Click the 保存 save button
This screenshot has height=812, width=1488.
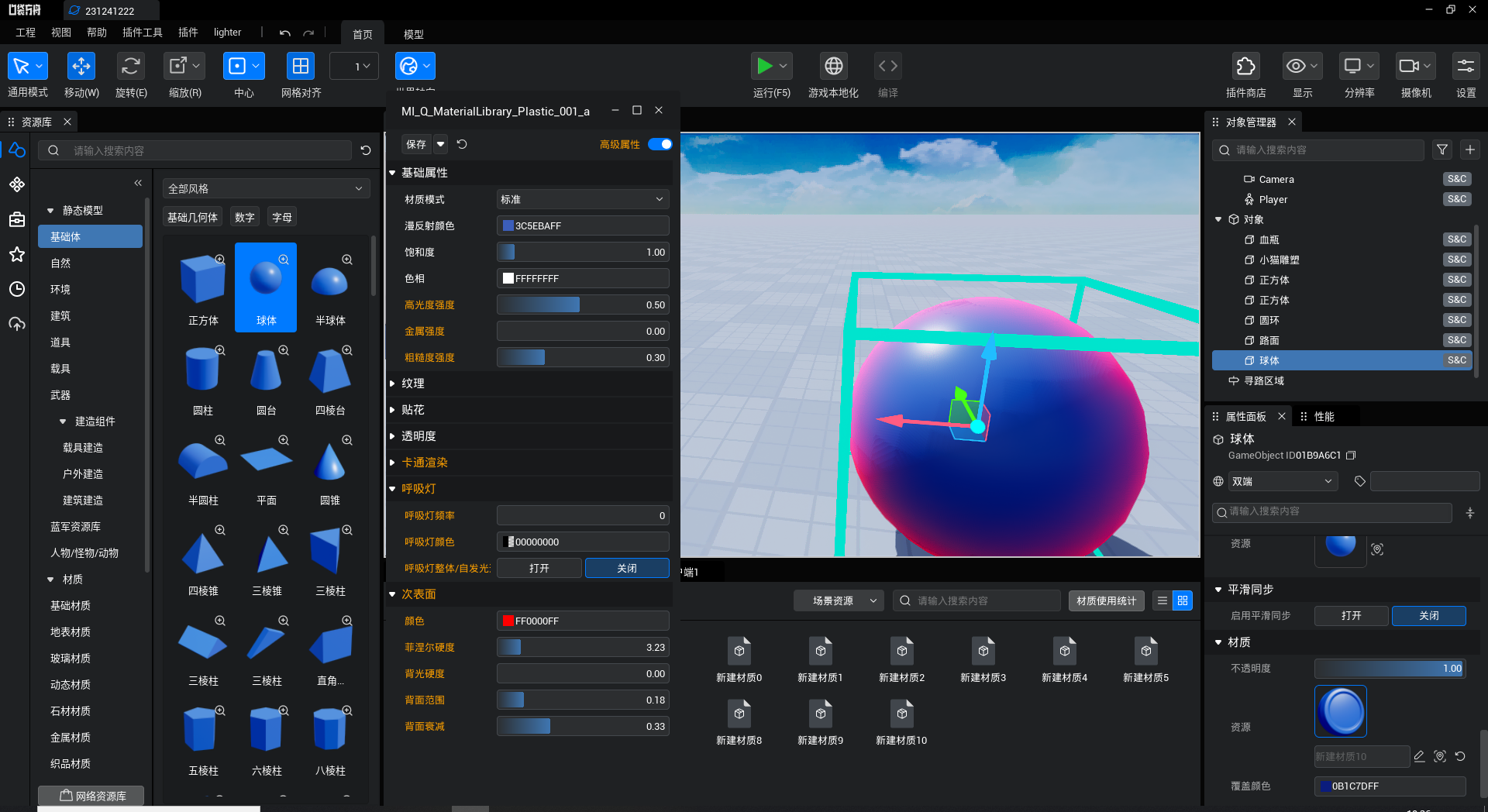pos(416,144)
